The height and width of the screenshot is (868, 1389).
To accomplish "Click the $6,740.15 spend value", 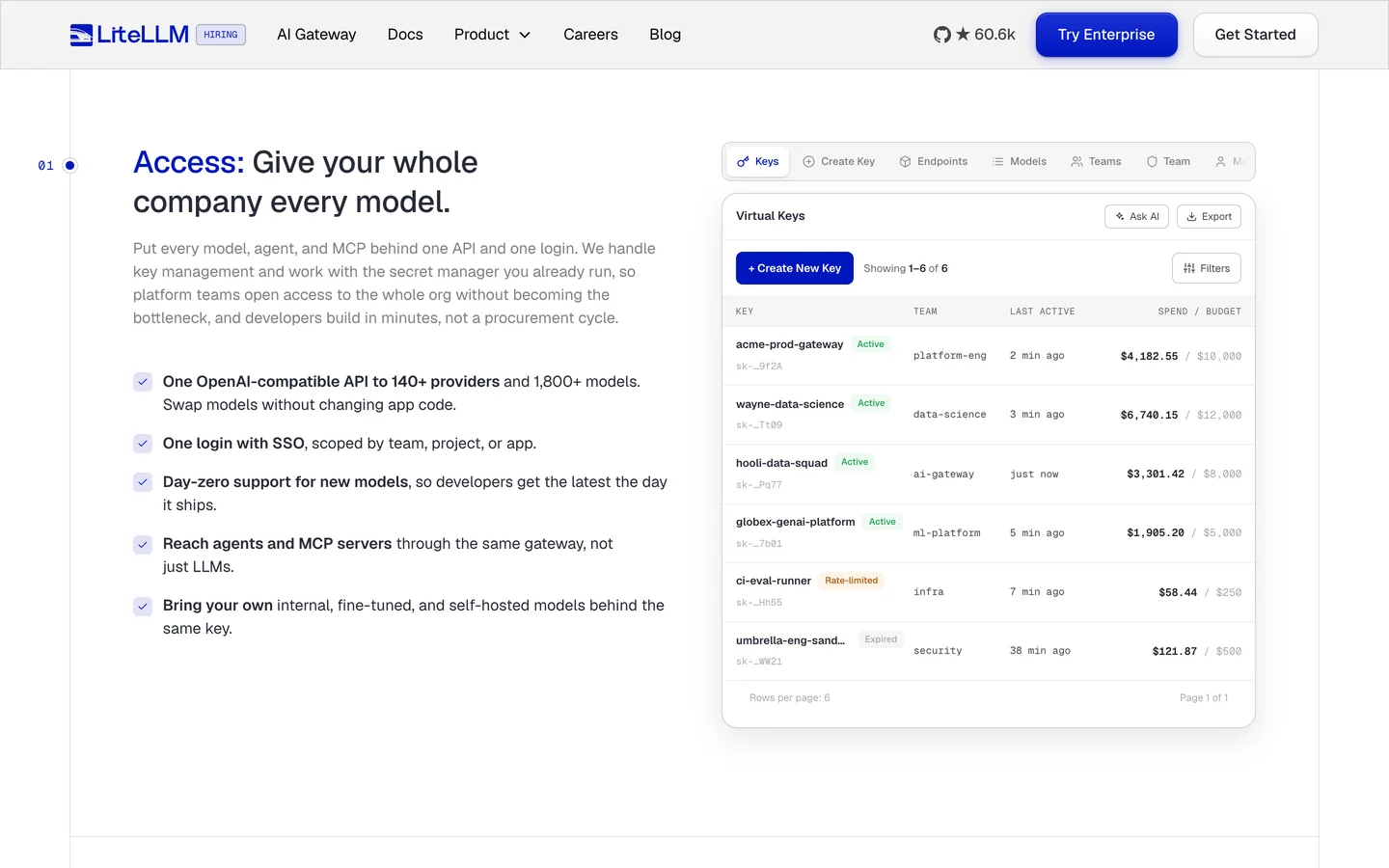I will [x=1149, y=415].
